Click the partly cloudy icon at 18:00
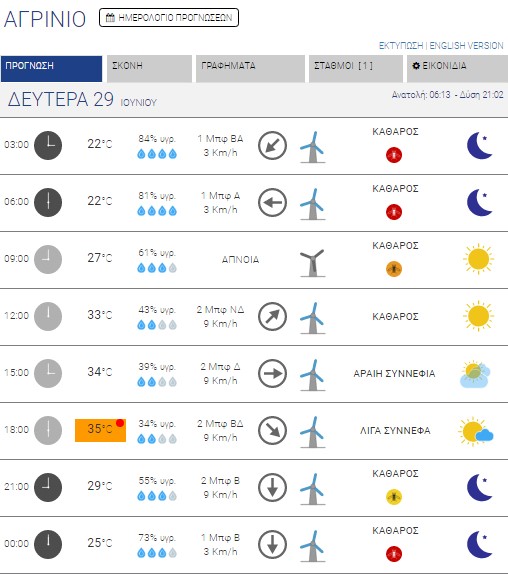This screenshot has height=574, width=508. [x=476, y=431]
